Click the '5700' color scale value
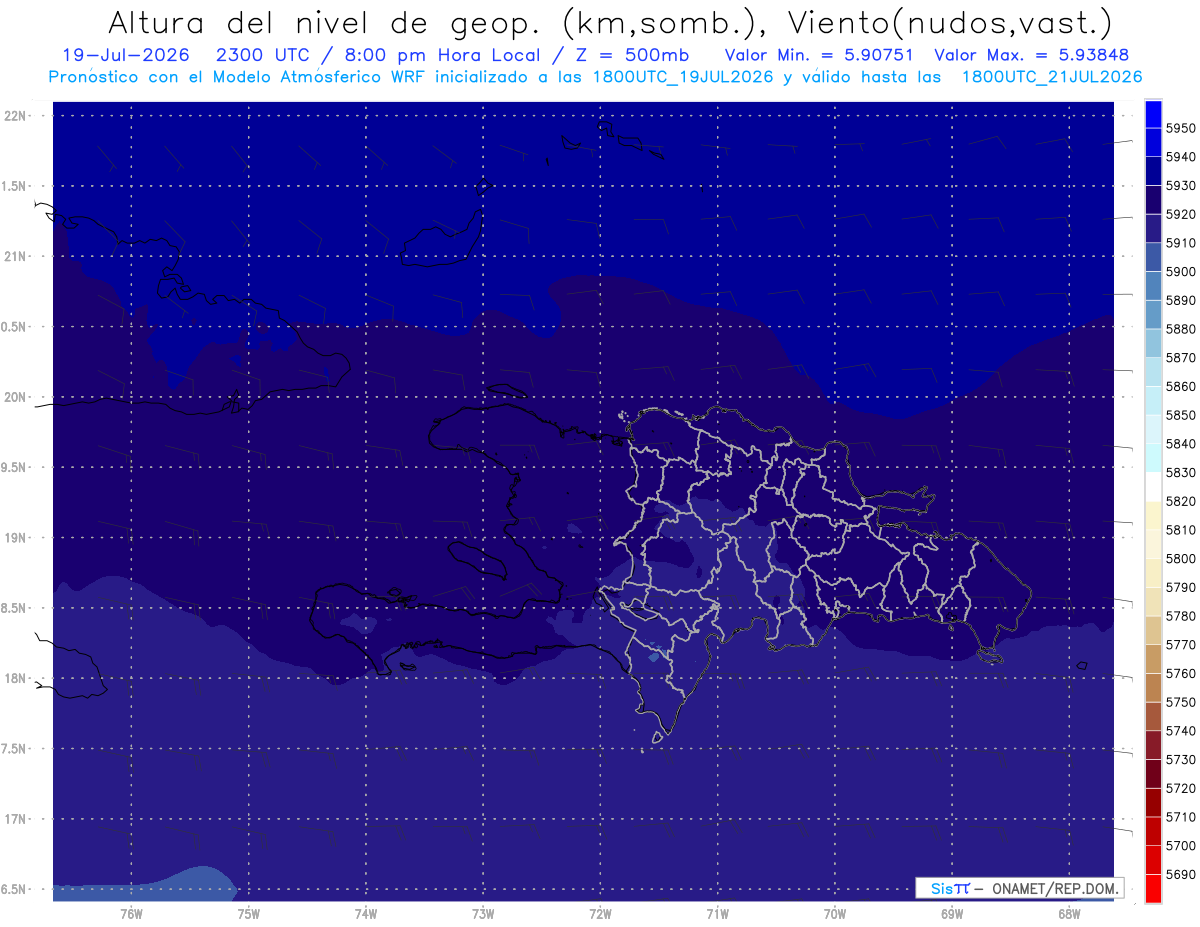The width and height of the screenshot is (1200, 927). point(1181,846)
